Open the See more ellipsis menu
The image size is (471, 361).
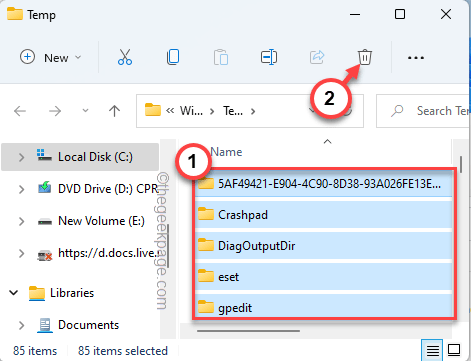coord(416,58)
